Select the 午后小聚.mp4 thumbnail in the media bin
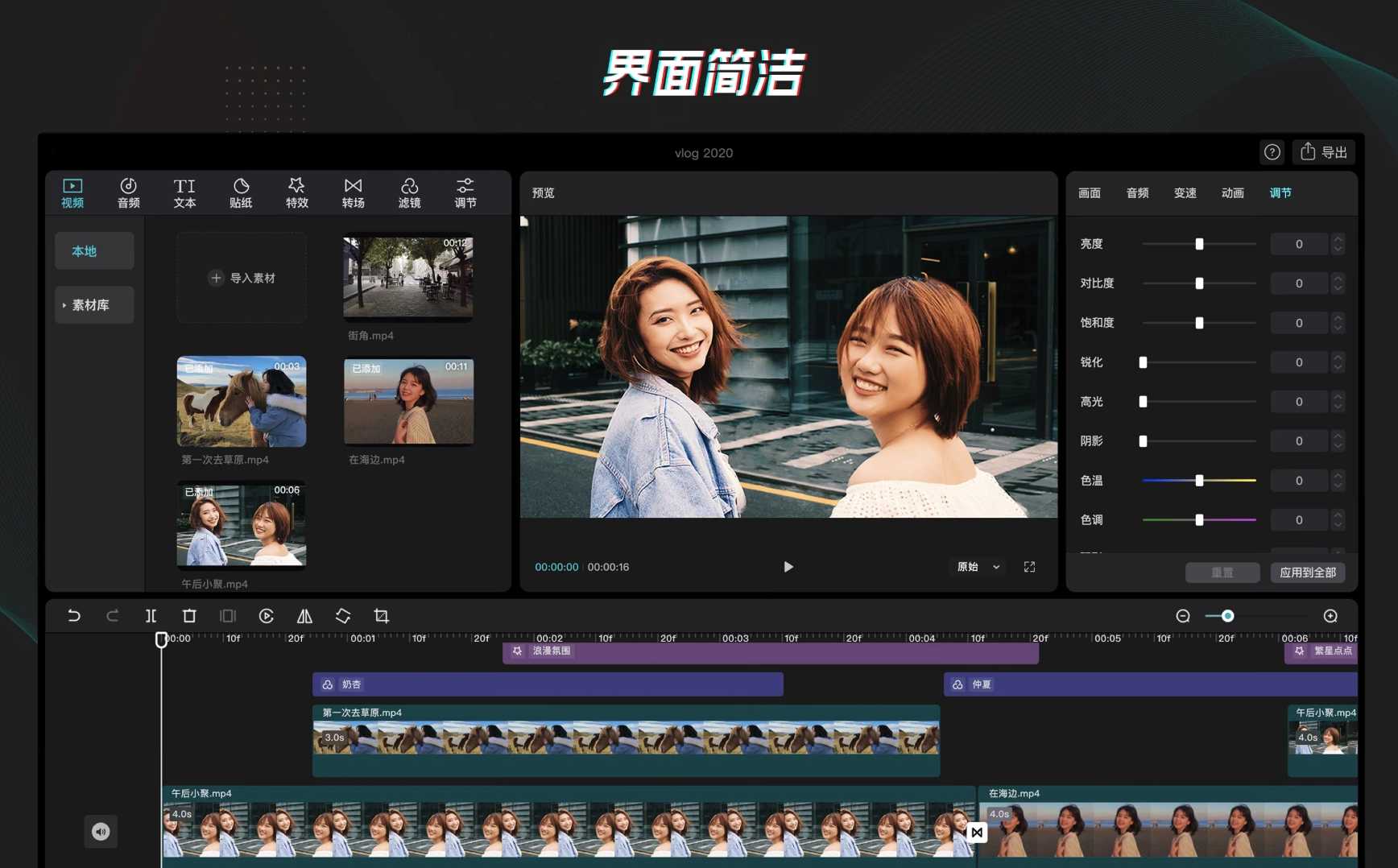Screen dimensions: 1398x868 (x=242, y=524)
